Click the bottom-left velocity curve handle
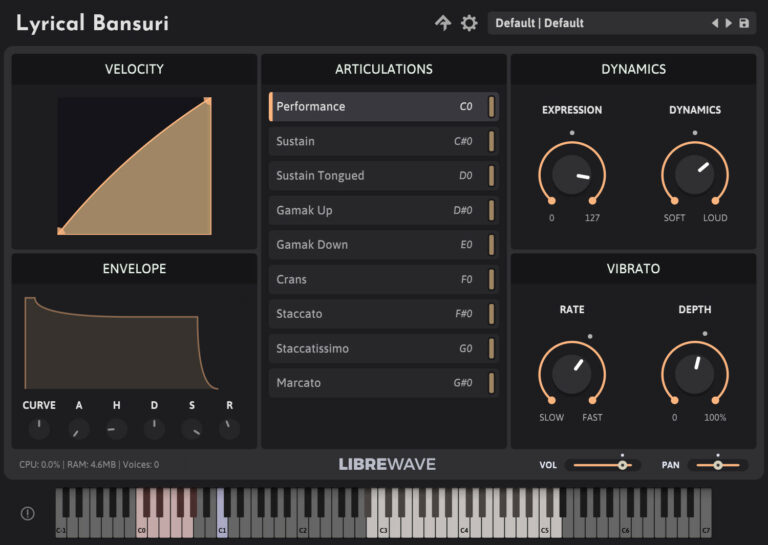 (x=61, y=231)
